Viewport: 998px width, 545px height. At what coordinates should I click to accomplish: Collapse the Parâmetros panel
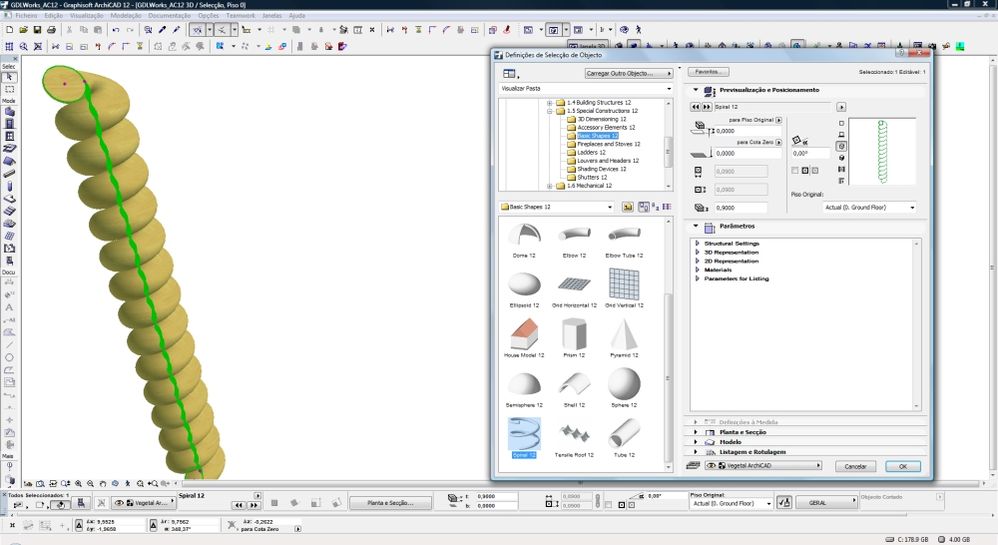point(696,226)
